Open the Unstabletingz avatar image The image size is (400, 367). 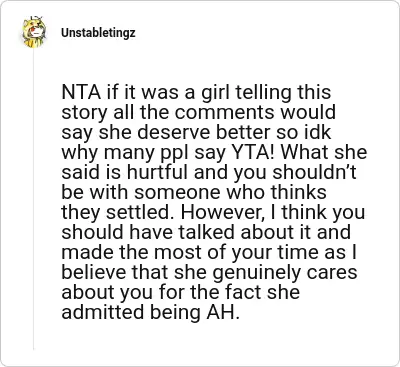point(34,33)
